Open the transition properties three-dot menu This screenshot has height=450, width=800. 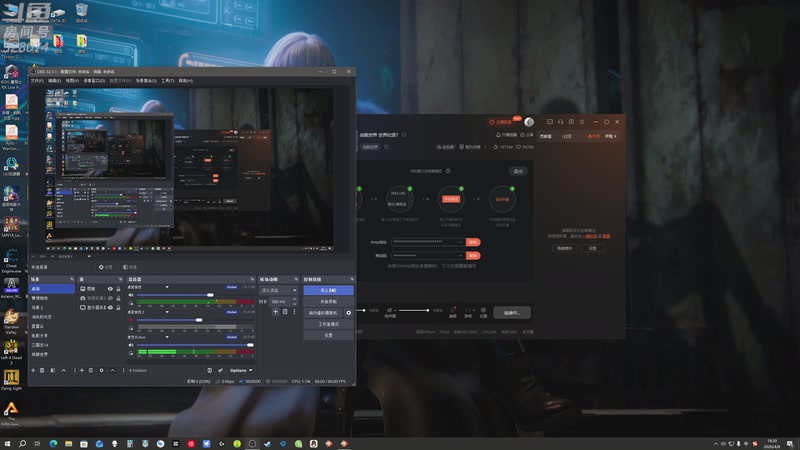pyautogui.click(x=294, y=312)
